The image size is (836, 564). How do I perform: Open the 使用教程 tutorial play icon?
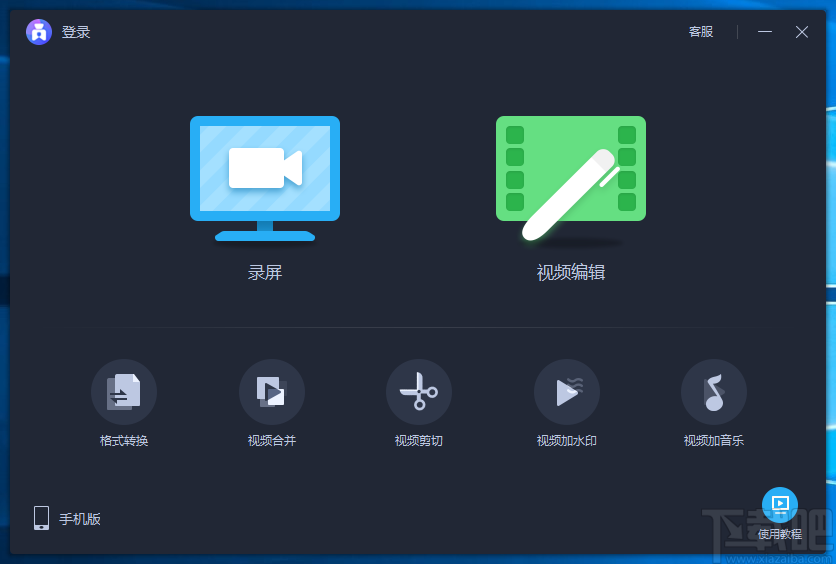(780, 505)
